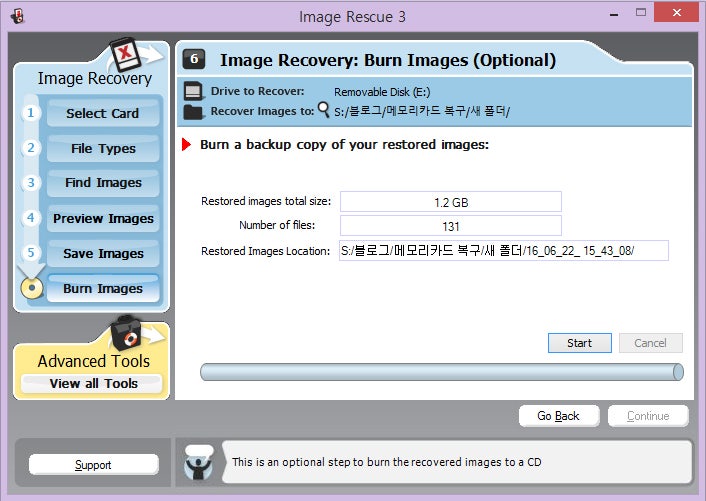This screenshot has width=706, height=501.
Task: Click the Image Recovery panel heading
Action: (x=95, y=78)
